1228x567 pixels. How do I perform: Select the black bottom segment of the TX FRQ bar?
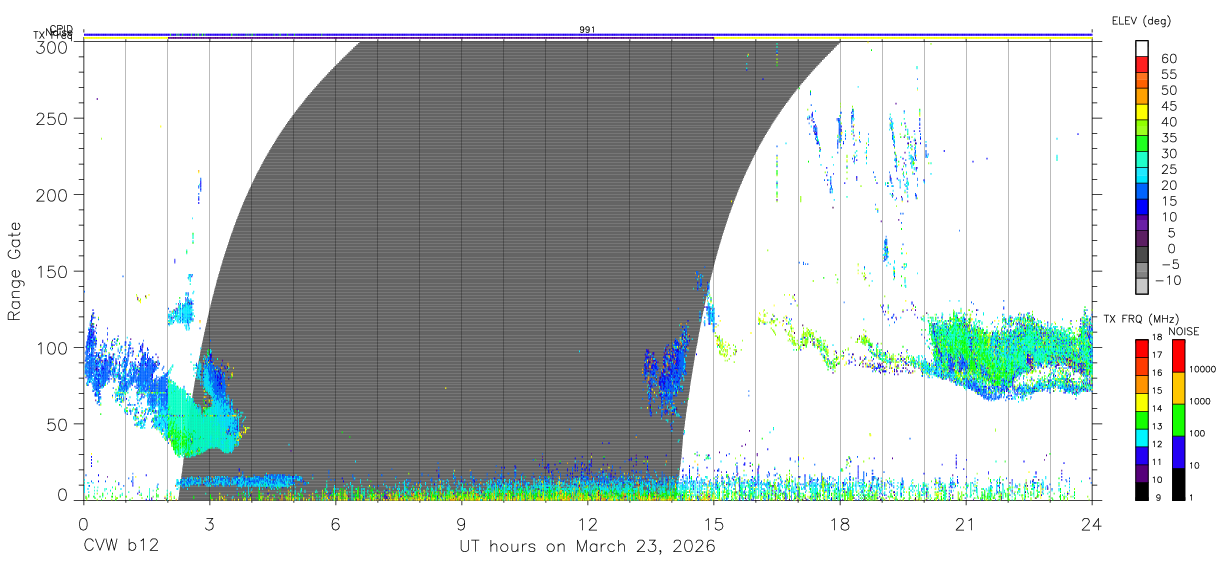pyautogui.click(x=1142, y=490)
